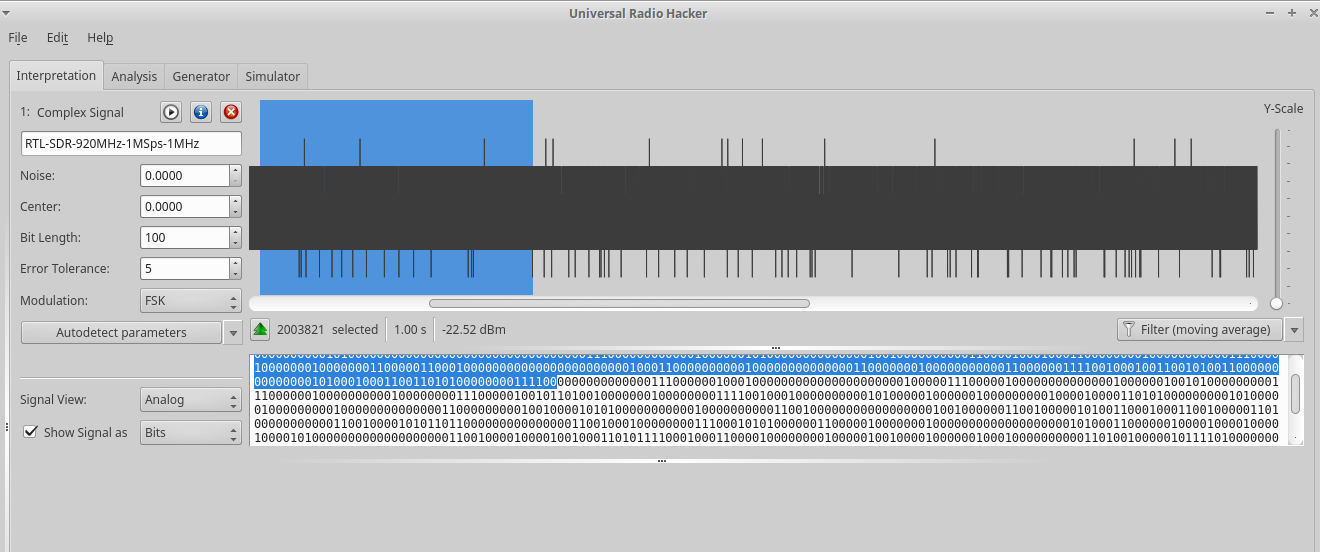Click the splitter handle below bit view
The height and width of the screenshot is (552, 1320).
point(661,461)
